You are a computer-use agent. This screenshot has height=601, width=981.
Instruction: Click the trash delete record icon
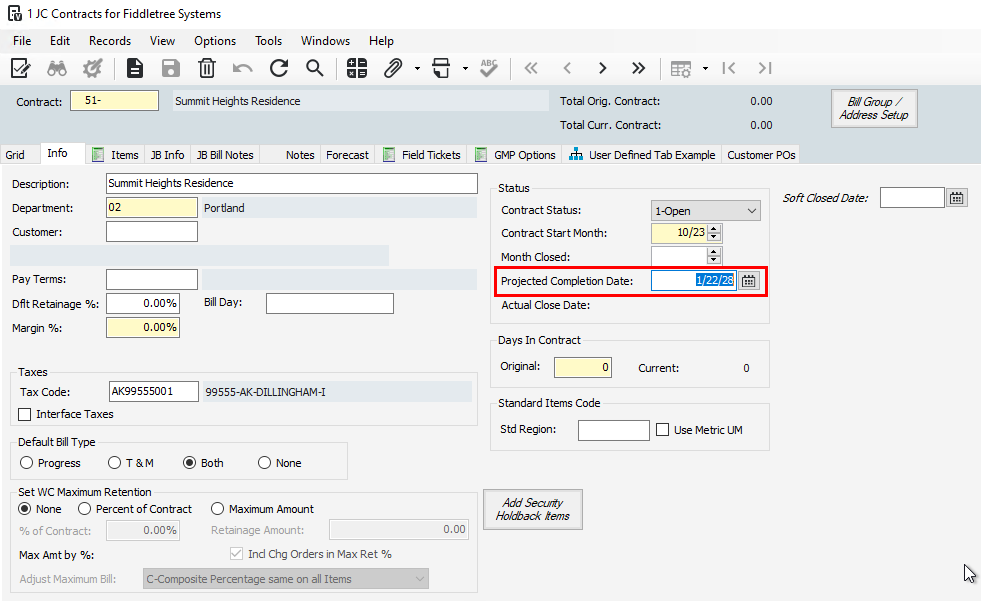[x=206, y=68]
